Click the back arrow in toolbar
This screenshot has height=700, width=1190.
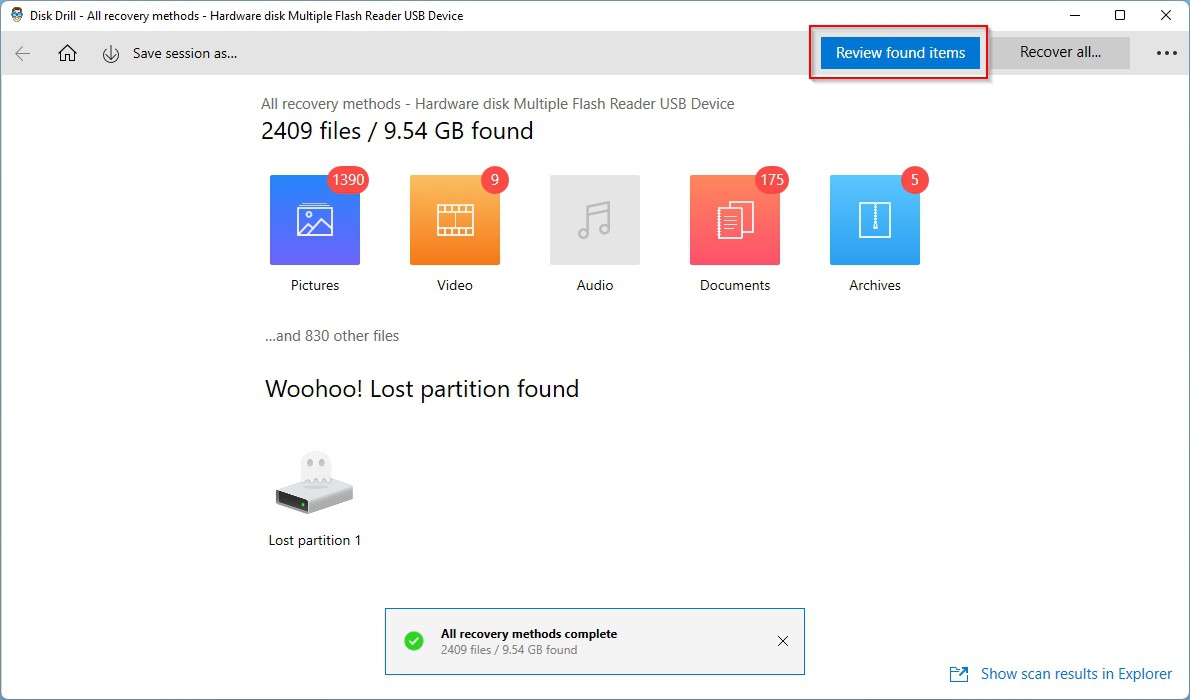click(x=23, y=53)
